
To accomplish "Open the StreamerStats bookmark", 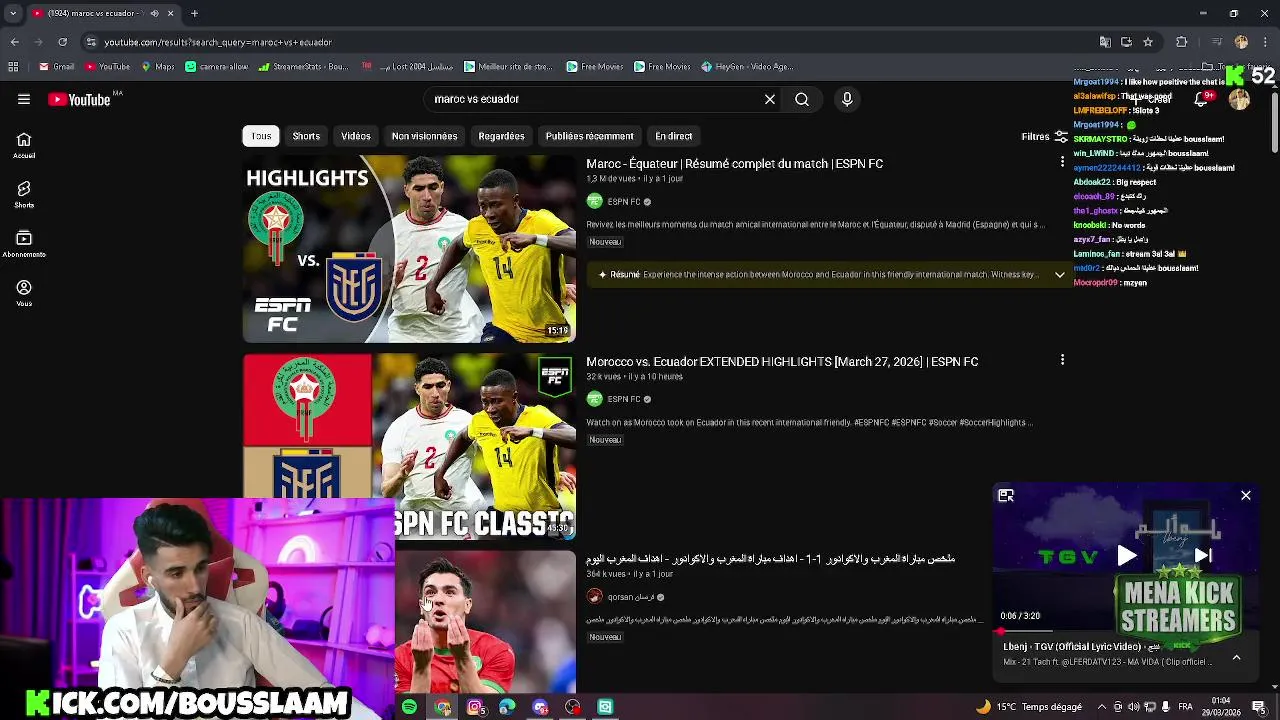I will [304, 67].
